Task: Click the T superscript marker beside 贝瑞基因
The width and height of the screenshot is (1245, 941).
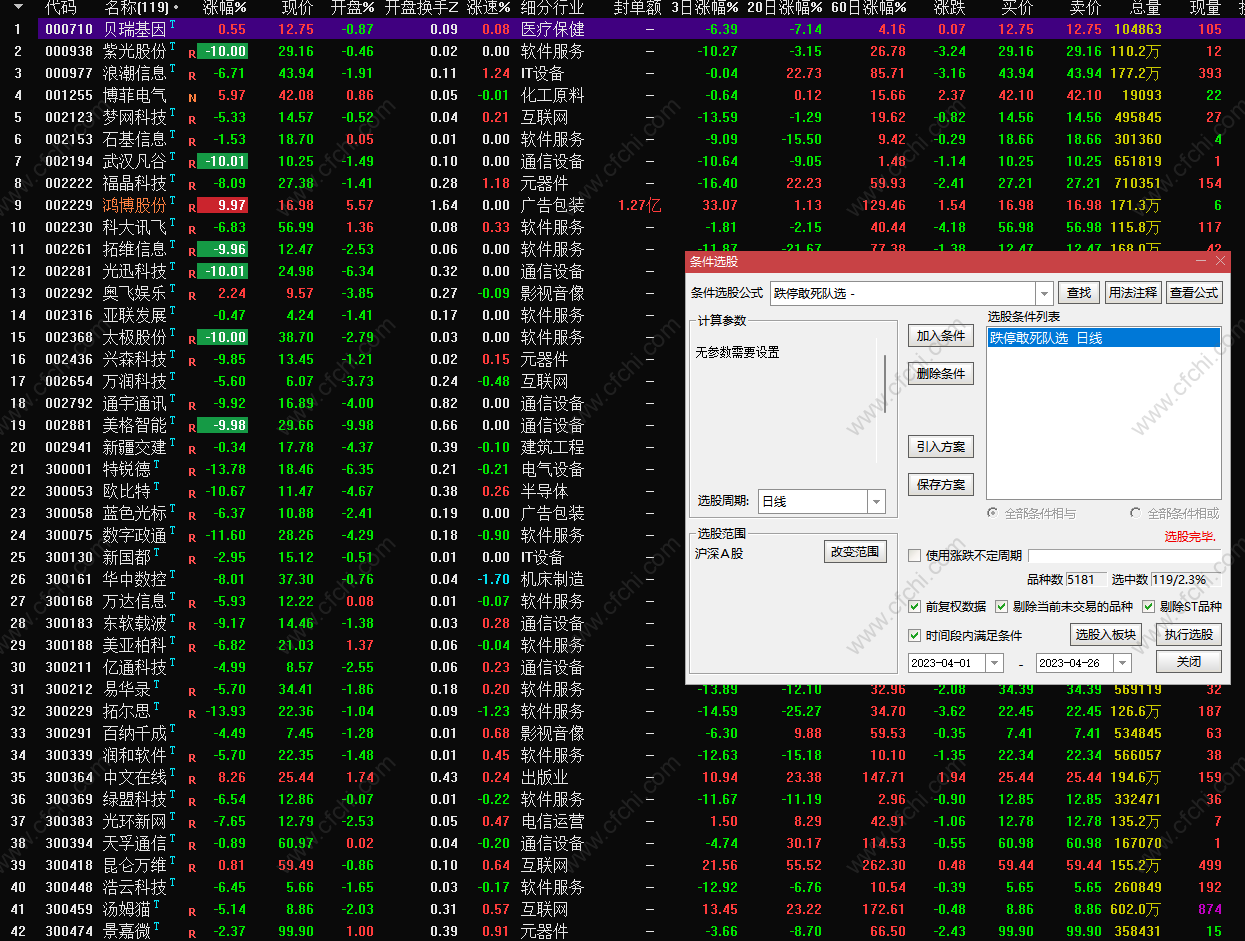Action: point(173,24)
